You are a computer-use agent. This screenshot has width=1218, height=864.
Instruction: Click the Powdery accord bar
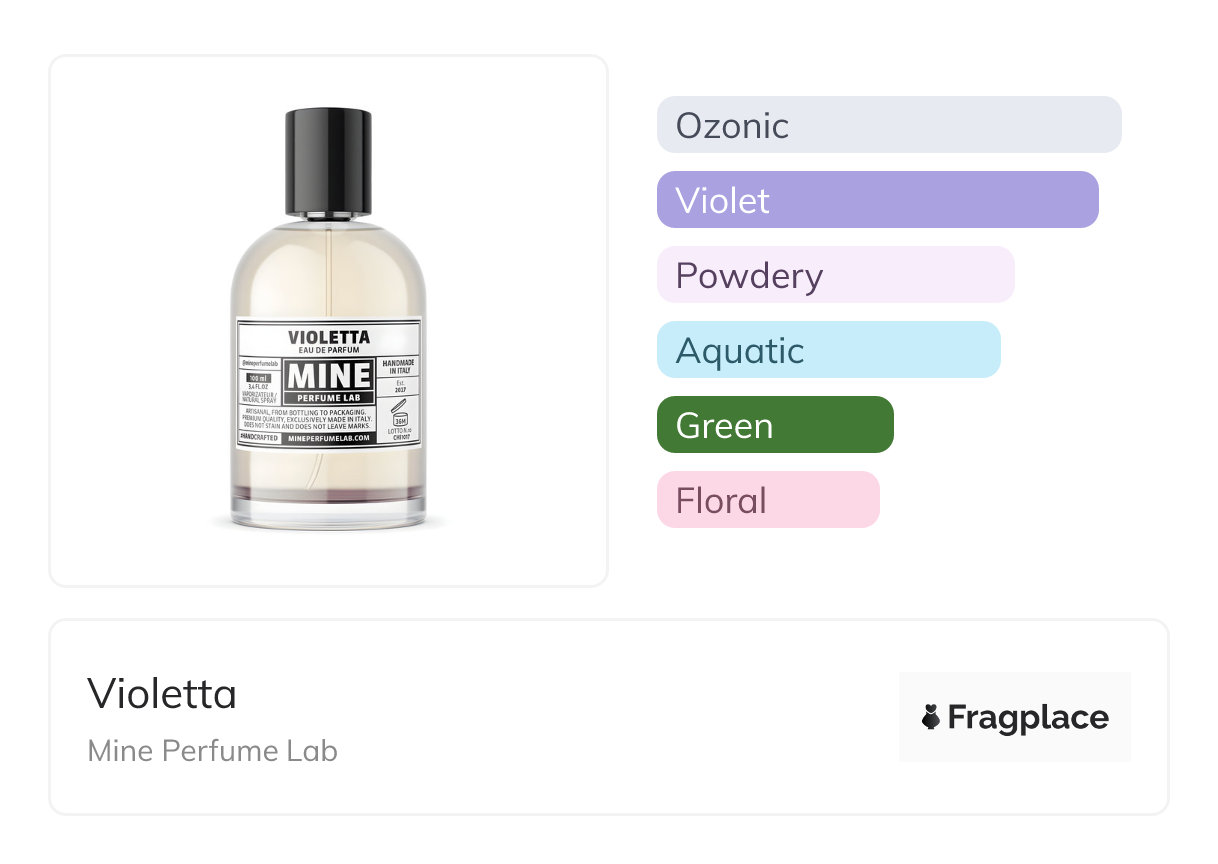pyautogui.click(x=835, y=275)
